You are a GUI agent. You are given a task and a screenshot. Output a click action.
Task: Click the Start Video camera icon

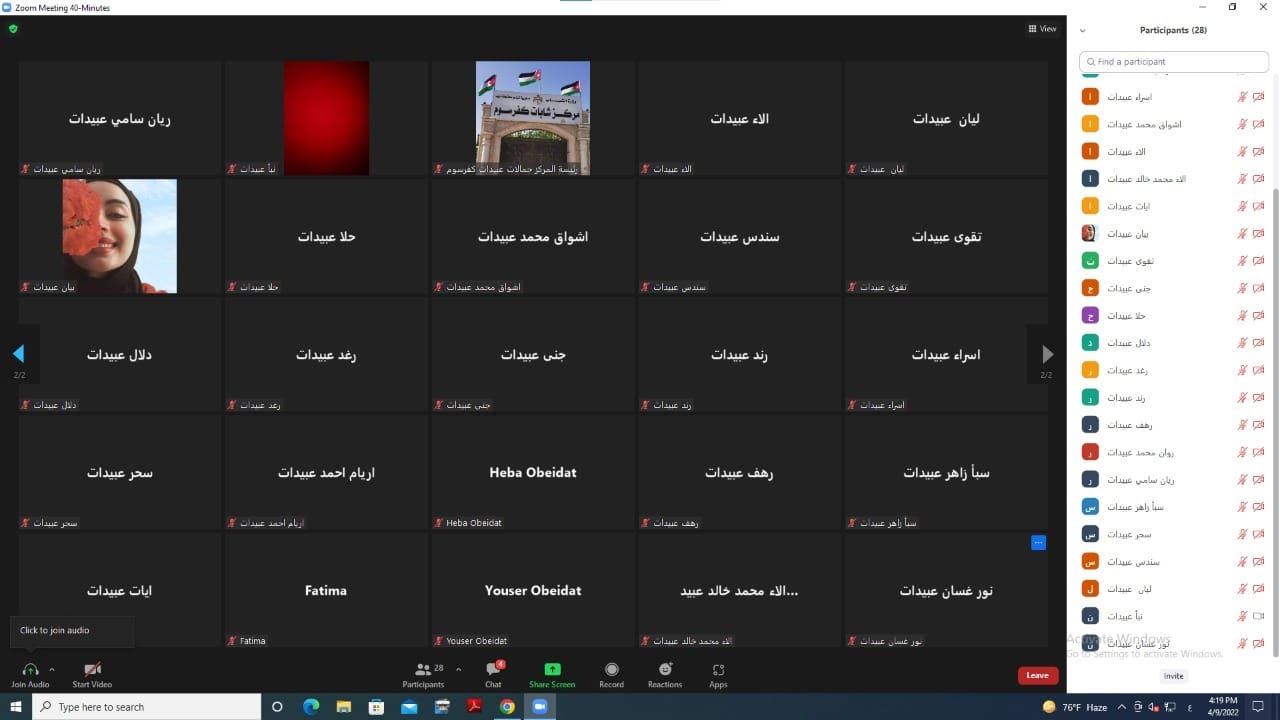(92, 669)
